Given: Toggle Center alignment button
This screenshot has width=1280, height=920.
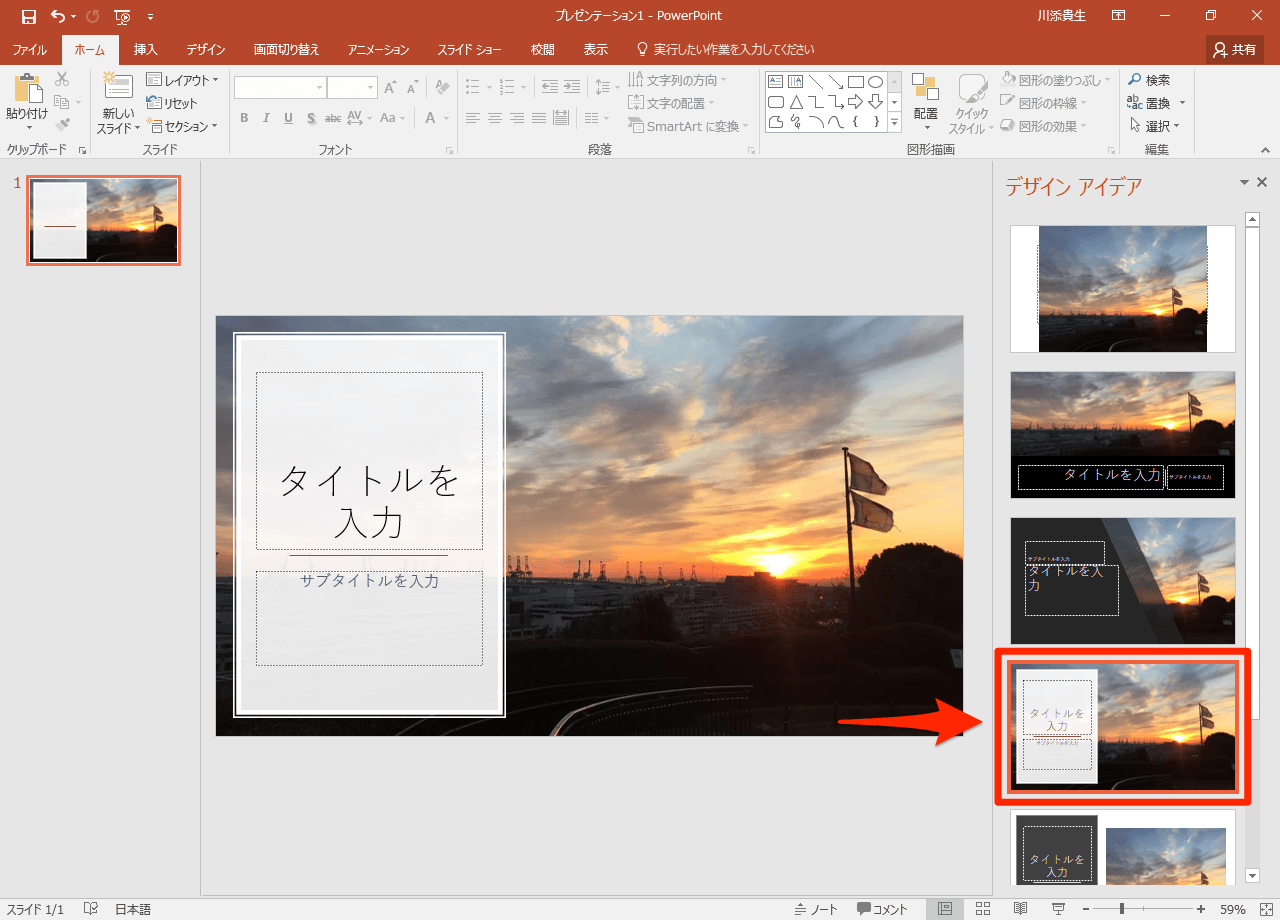Looking at the screenshot, I should [x=495, y=118].
